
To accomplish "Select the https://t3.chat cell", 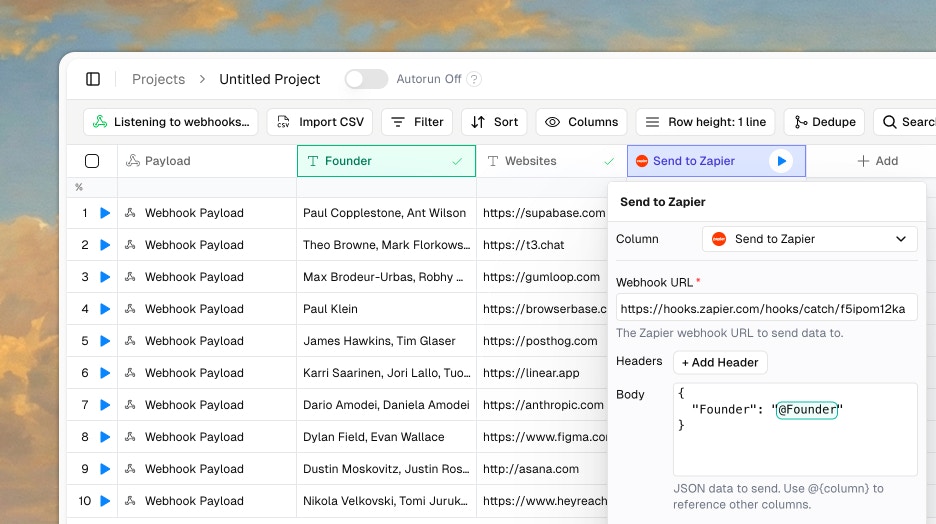I will [x=542, y=245].
